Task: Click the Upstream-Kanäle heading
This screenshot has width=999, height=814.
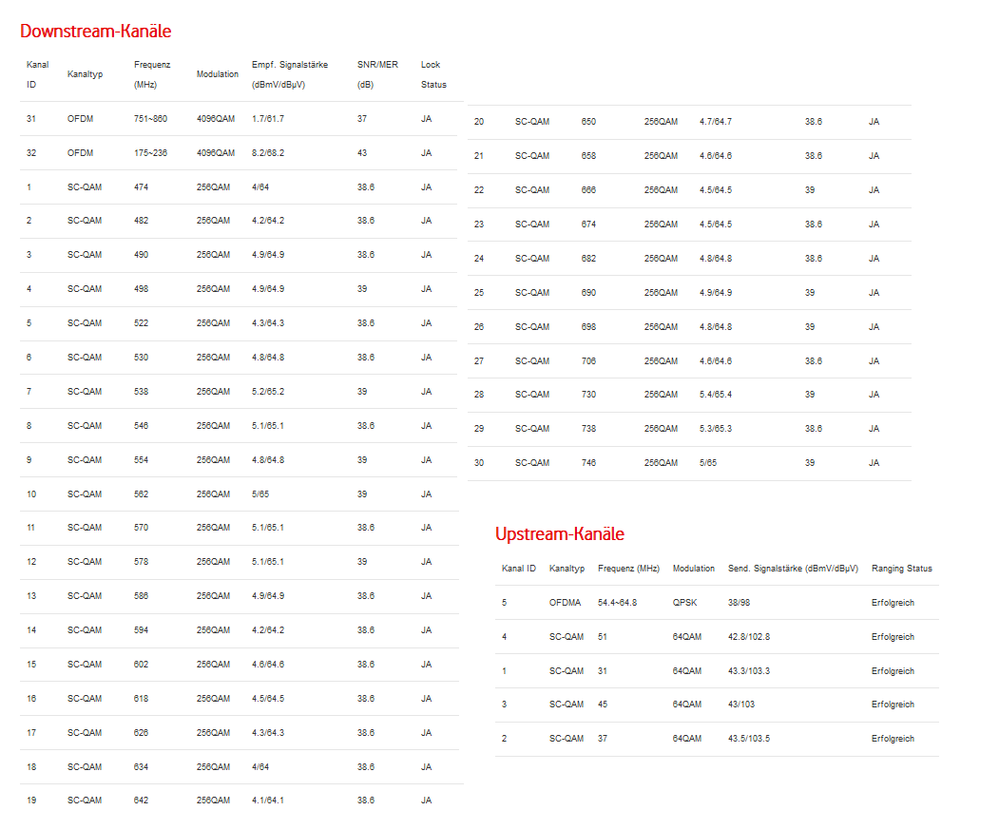Action: (559, 534)
